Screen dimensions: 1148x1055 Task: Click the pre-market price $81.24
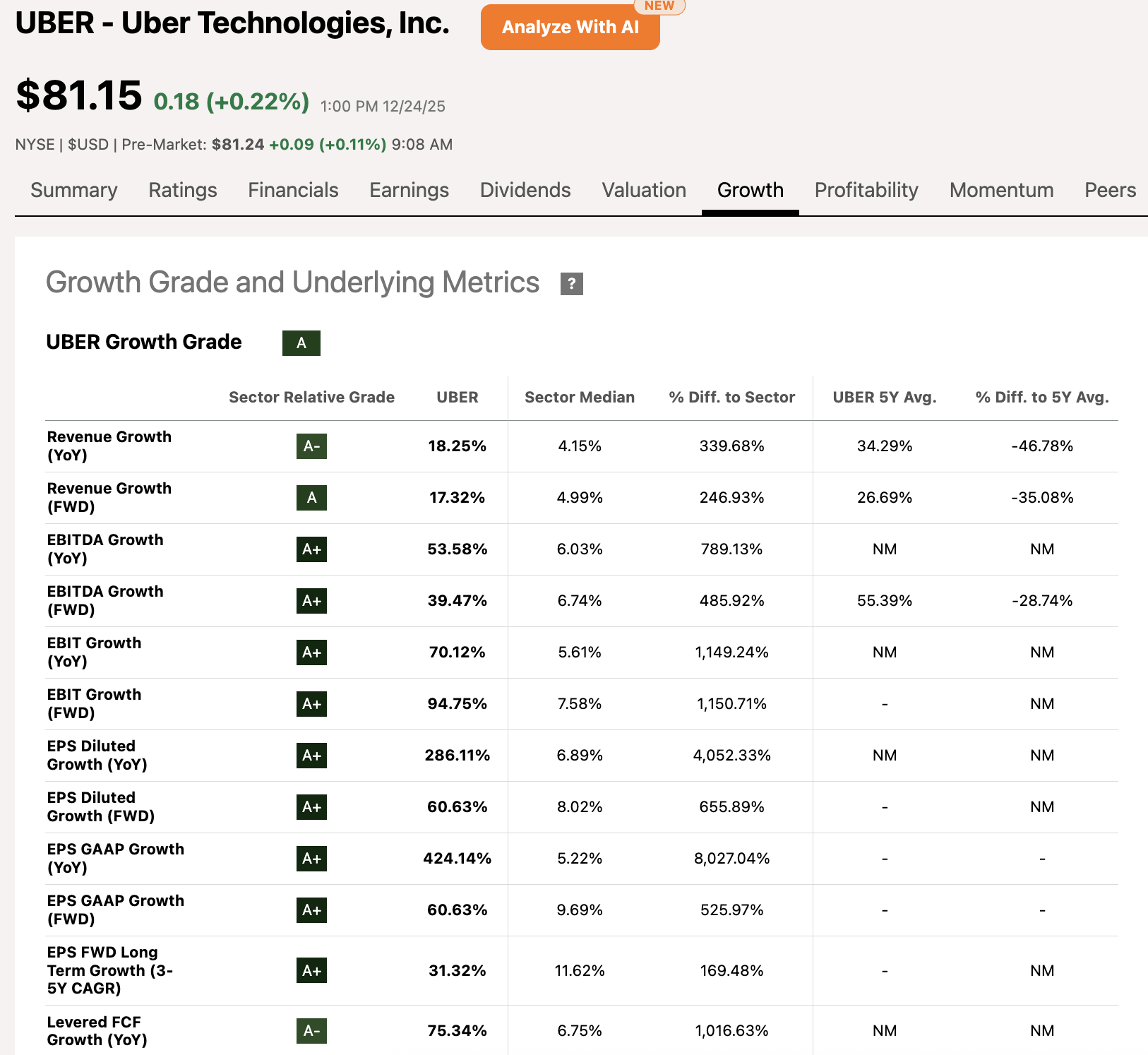[238, 145]
